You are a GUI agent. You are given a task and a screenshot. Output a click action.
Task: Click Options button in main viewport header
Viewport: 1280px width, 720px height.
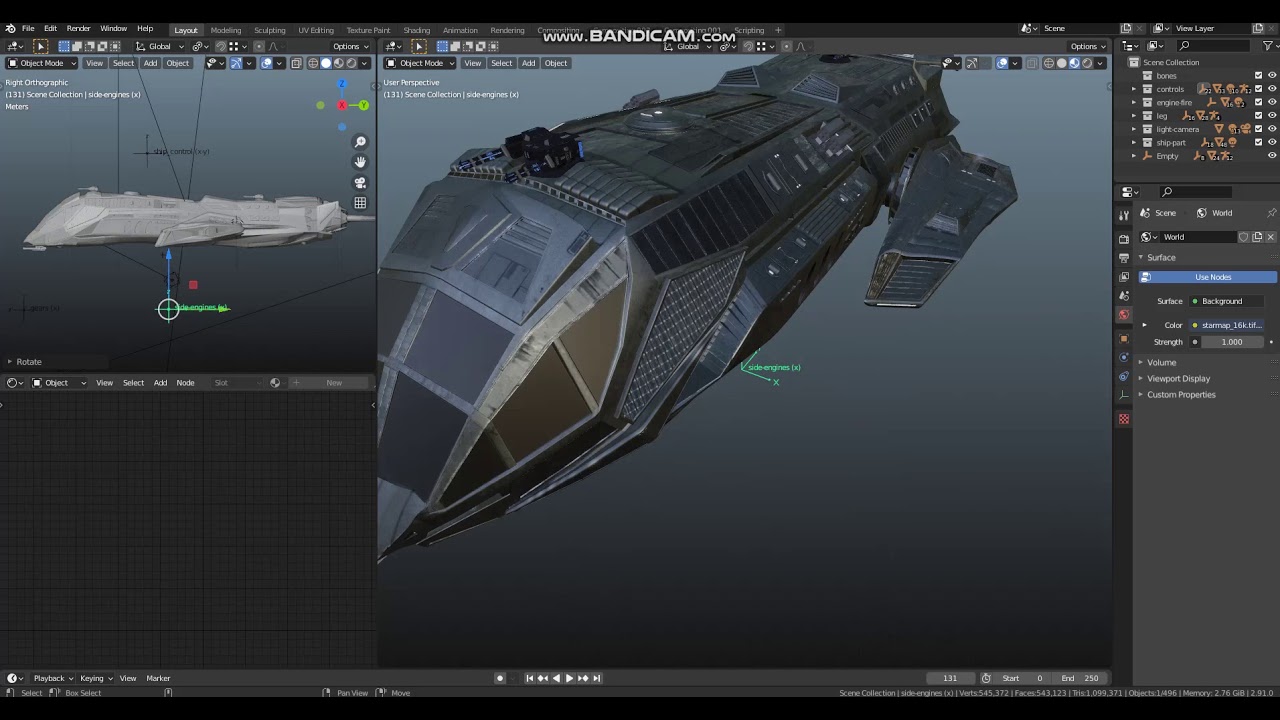pos(1088,46)
